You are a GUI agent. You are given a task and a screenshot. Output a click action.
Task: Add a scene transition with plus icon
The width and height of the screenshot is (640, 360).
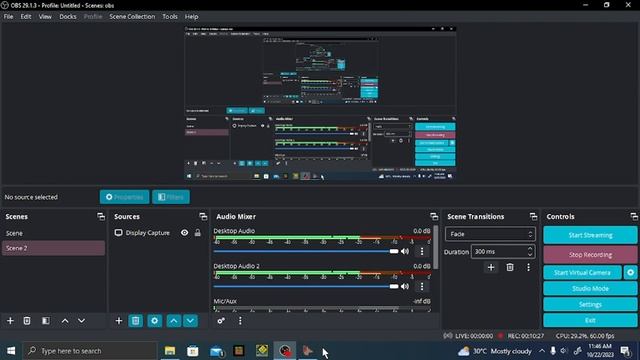point(491,267)
